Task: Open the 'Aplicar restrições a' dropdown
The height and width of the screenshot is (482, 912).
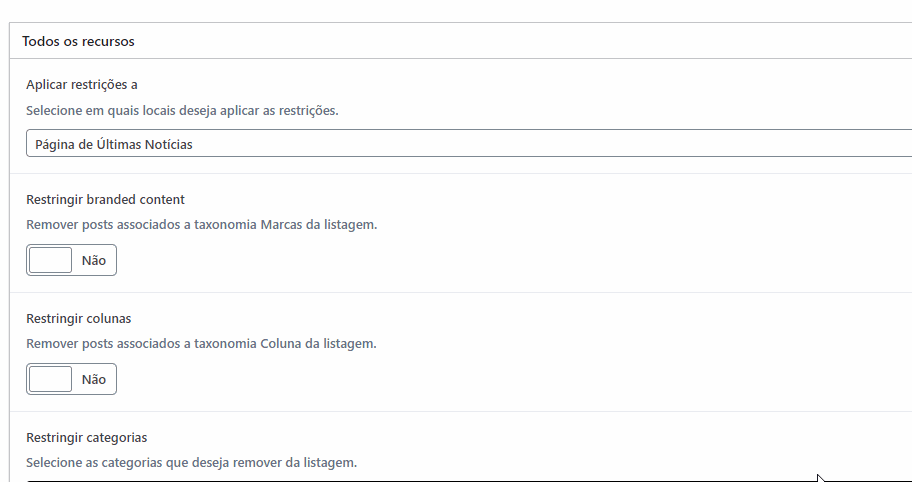Action: 469,144
